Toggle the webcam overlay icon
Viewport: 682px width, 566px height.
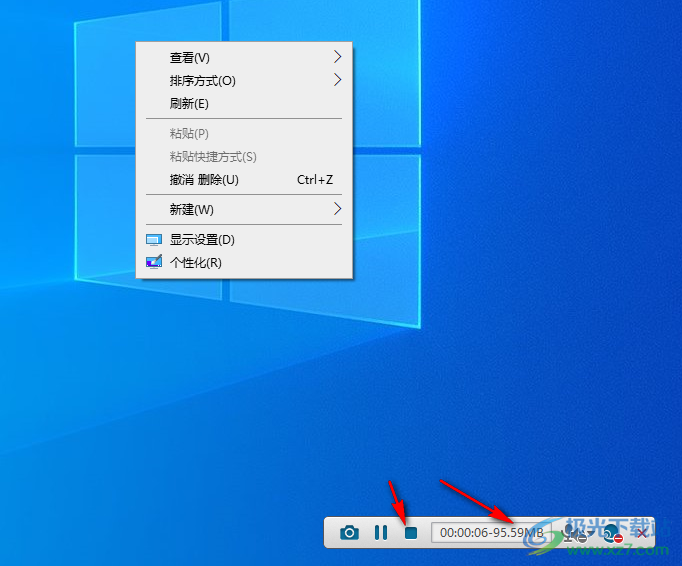coord(613,533)
